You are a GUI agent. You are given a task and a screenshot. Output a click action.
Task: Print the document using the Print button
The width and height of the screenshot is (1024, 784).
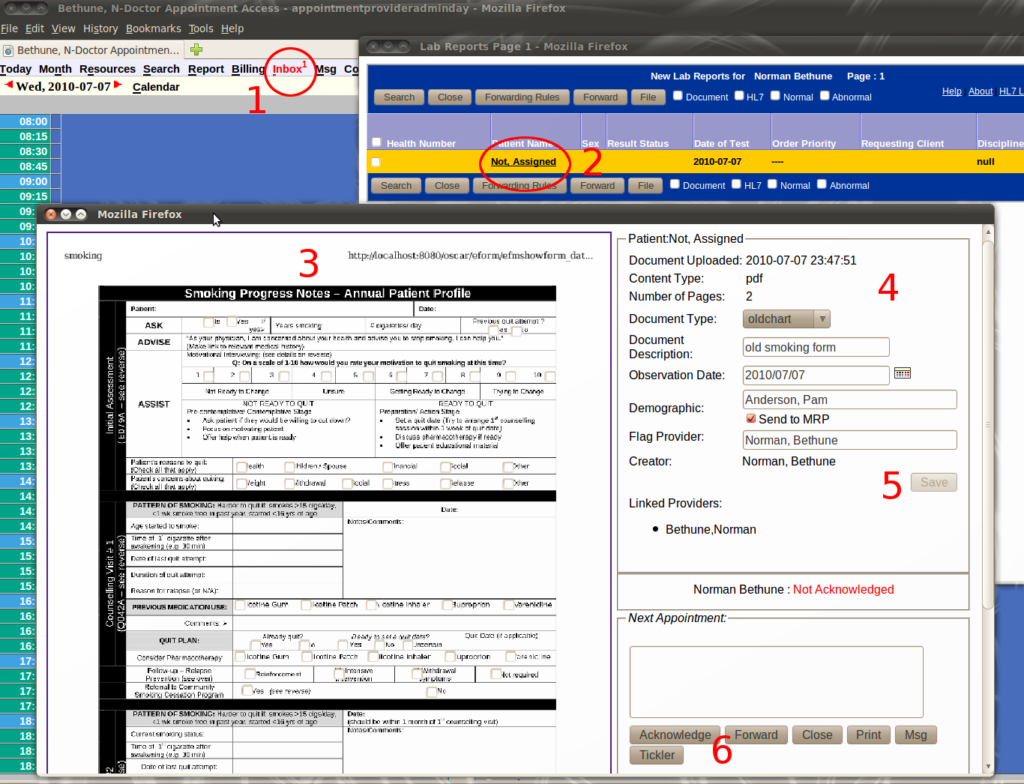pos(869,735)
